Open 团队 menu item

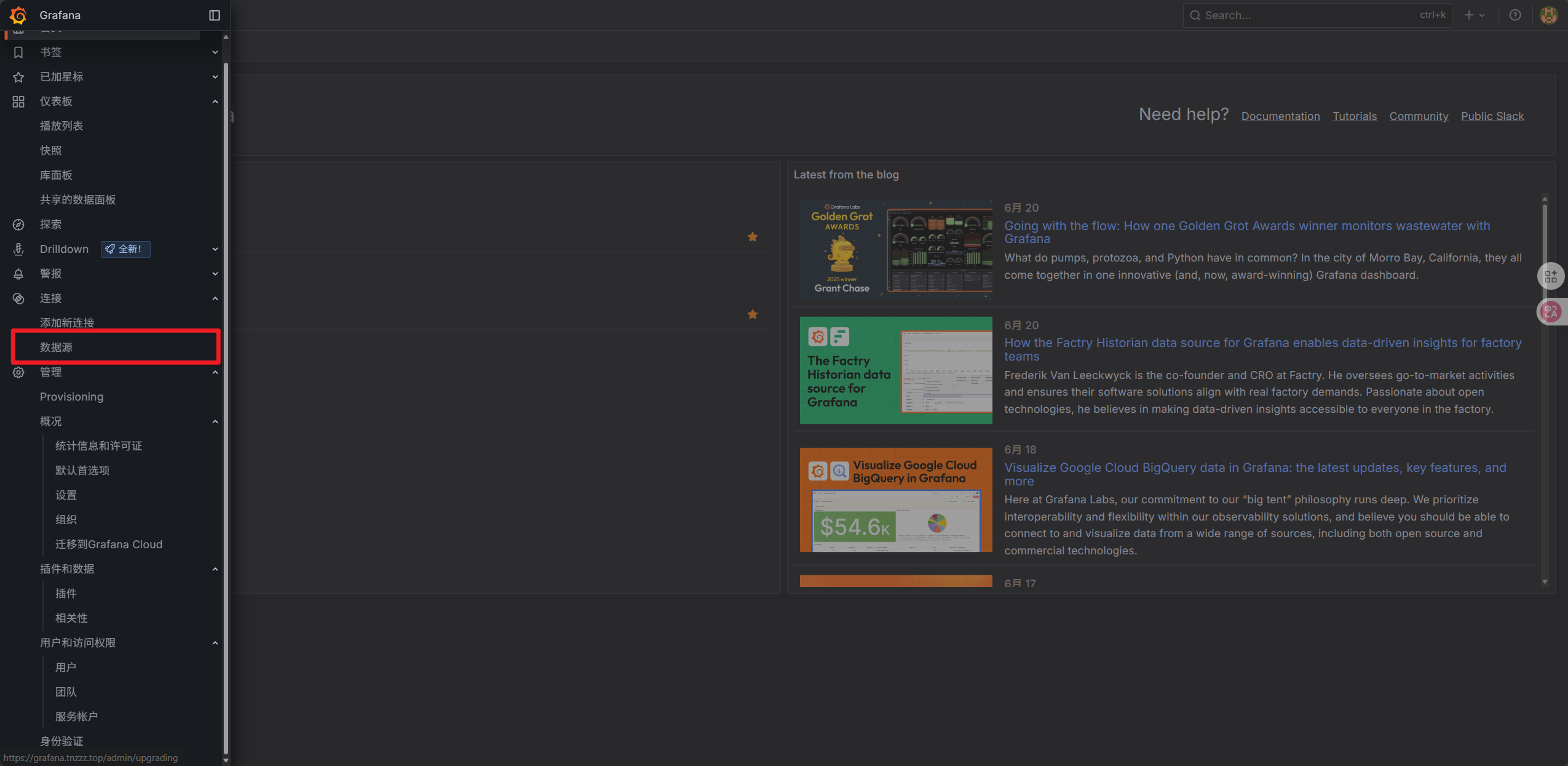tap(66, 692)
